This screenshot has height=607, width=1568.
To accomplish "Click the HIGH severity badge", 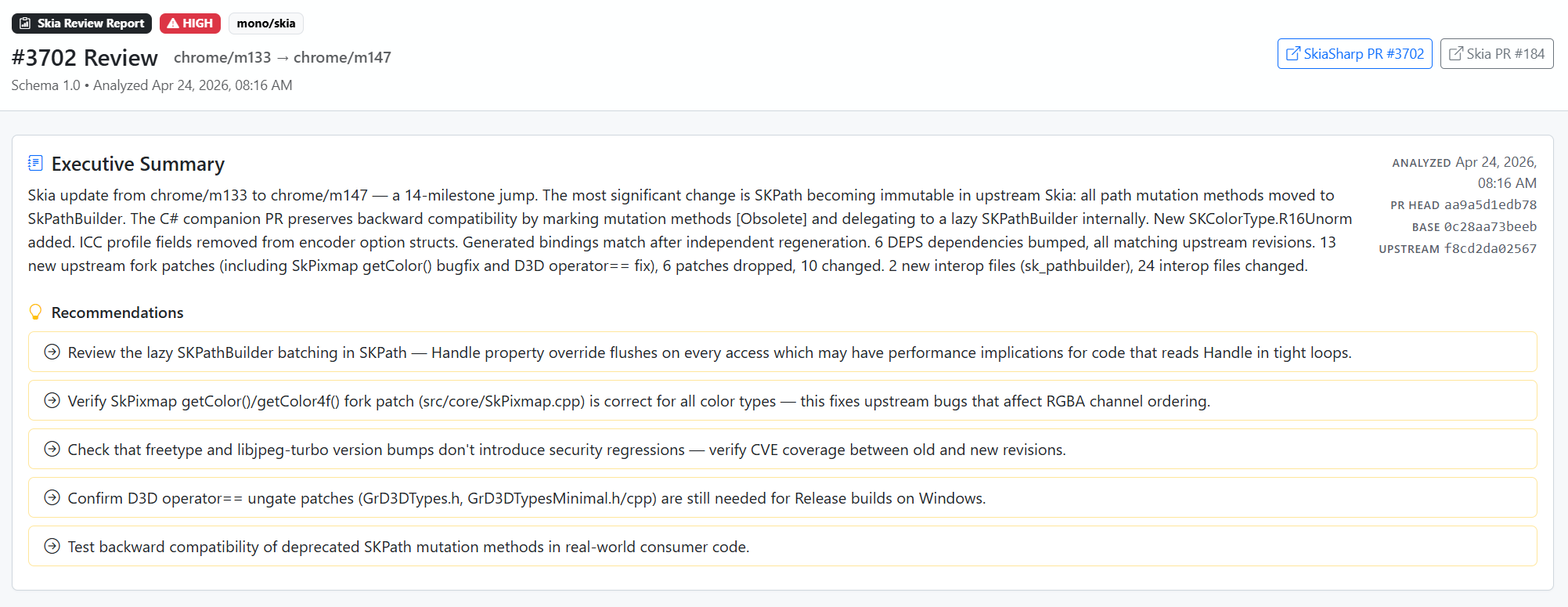I will coord(190,23).
